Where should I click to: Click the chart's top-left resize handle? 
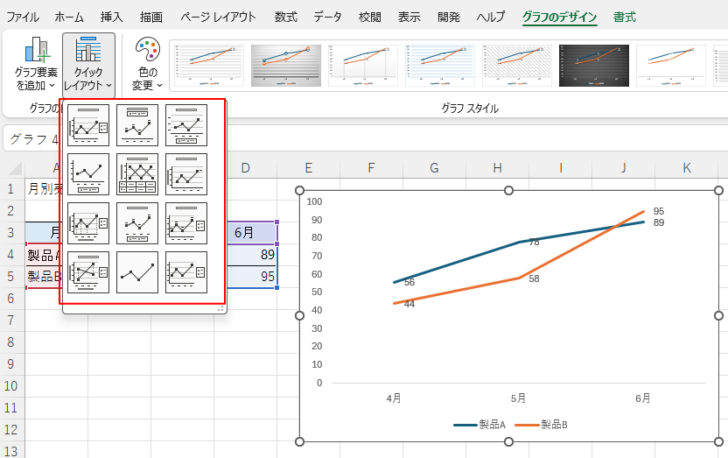(x=299, y=190)
